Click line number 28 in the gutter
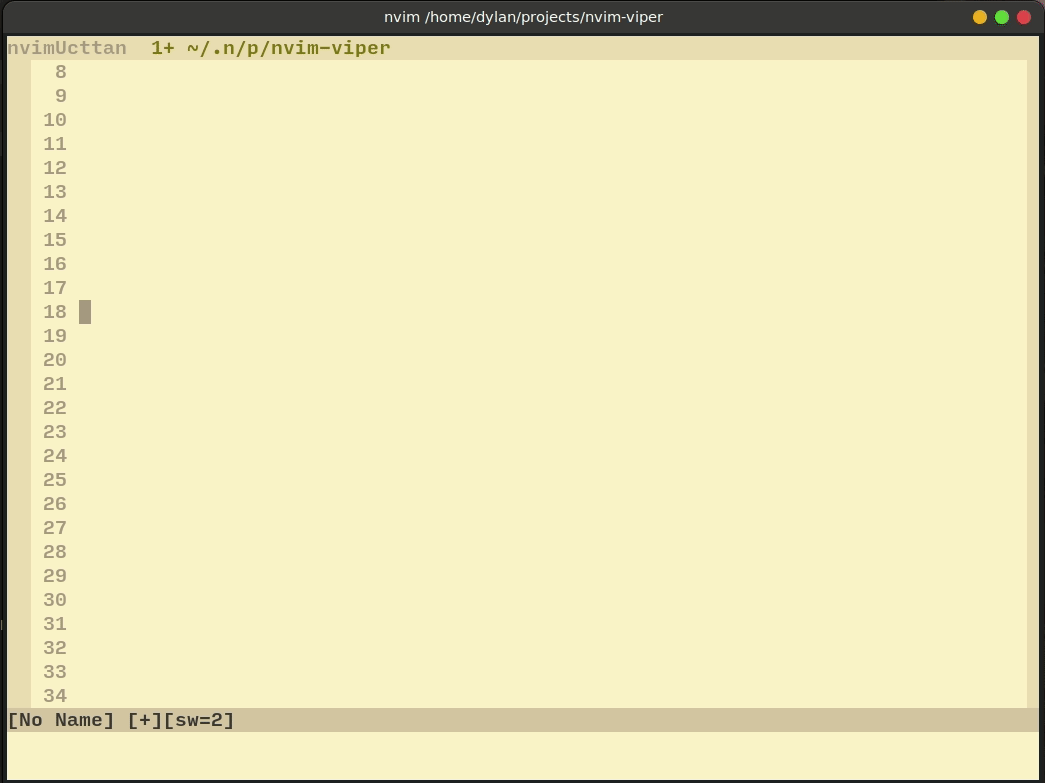 [55, 552]
